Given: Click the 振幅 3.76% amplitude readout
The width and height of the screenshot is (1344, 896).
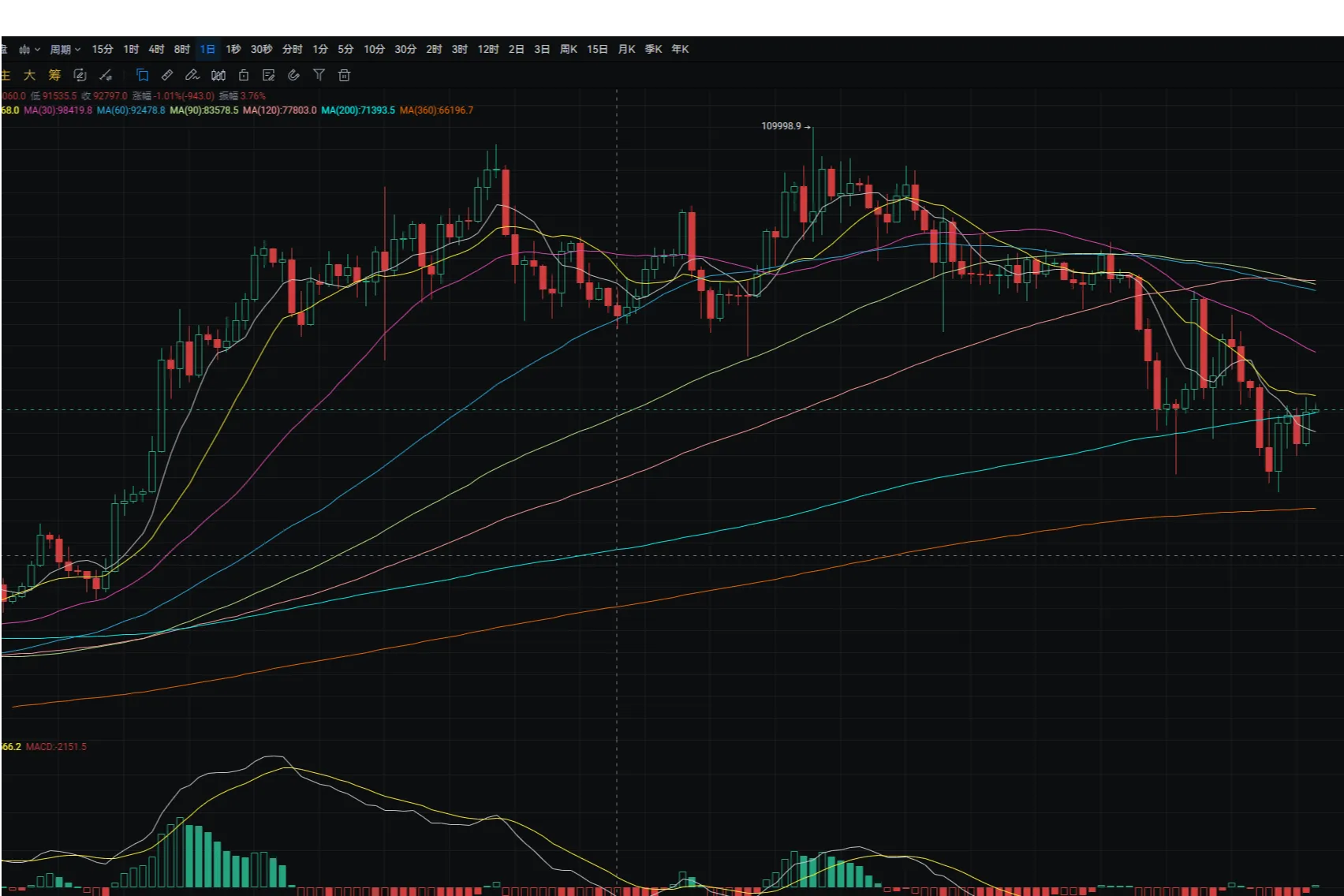Looking at the screenshot, I should [242, 96].
